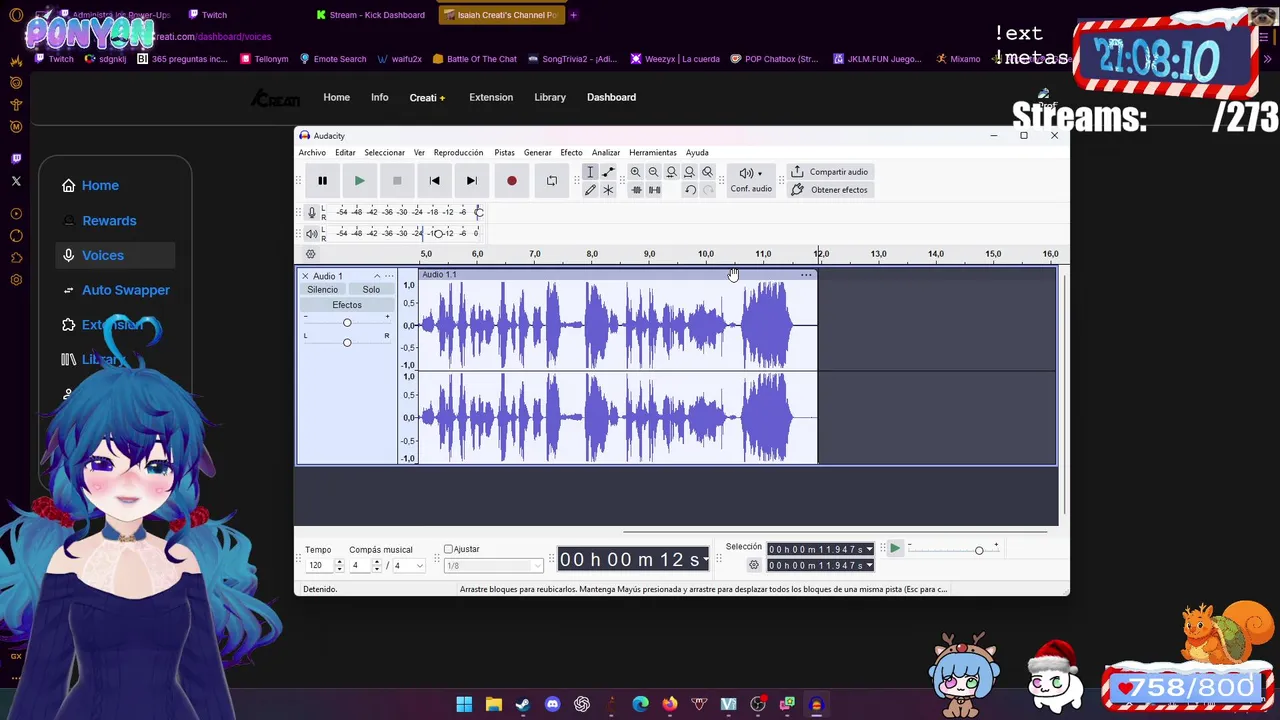Toggle the Loop playback button

click(x=551, y=181)
